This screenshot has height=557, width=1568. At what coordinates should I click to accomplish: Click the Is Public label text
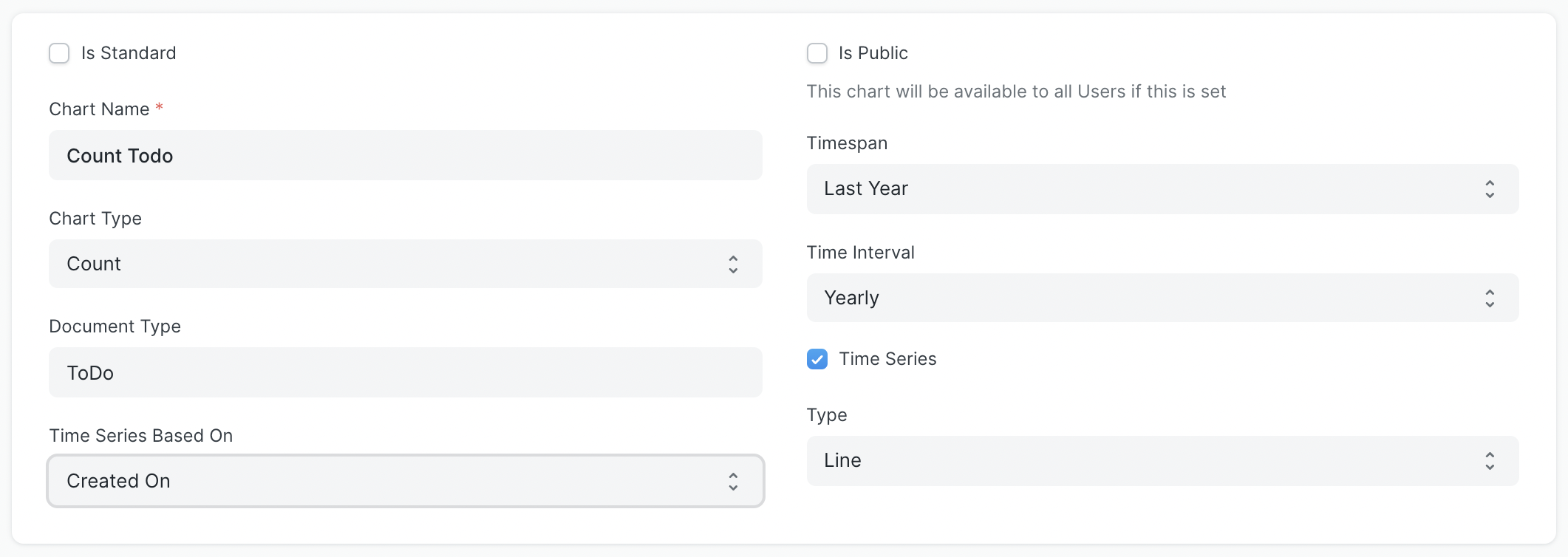pyautogui.click(x=873, y=52)
